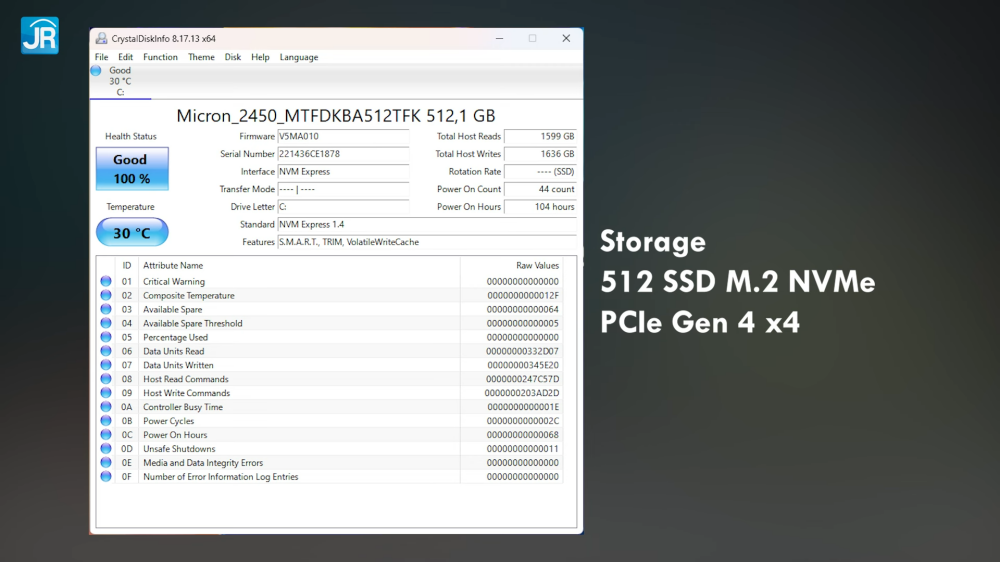Screen dimensions: 1000x562
Task: Click the 30 °C temperature button
Action: (132, 232)
